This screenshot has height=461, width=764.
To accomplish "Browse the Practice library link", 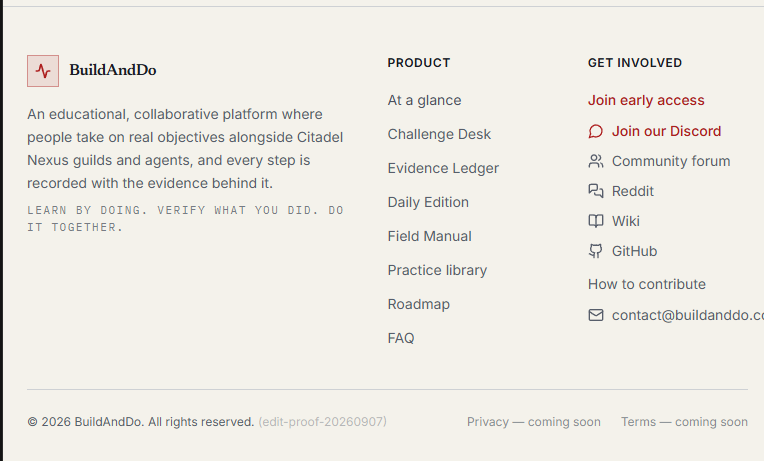I will click(x=437, y=270).
